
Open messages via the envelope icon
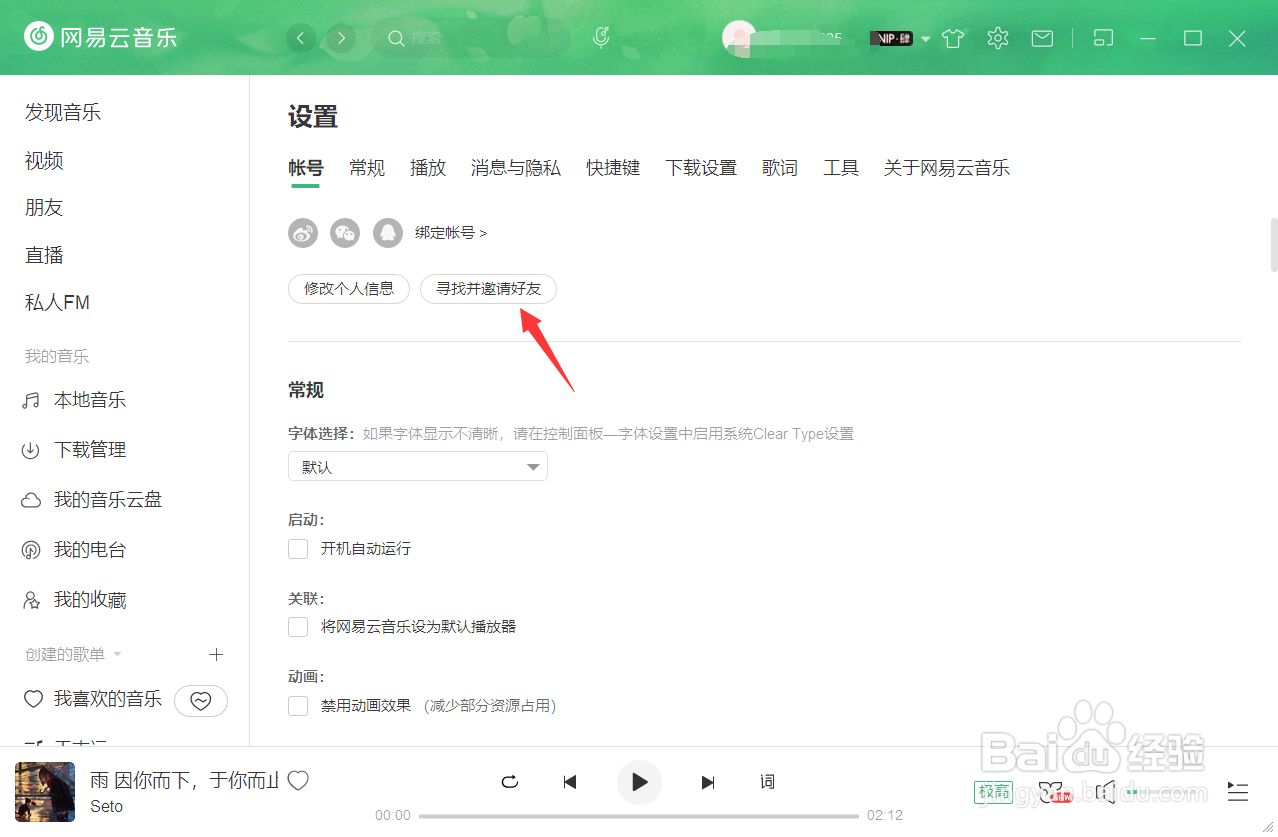click(x=1042, y=38)
